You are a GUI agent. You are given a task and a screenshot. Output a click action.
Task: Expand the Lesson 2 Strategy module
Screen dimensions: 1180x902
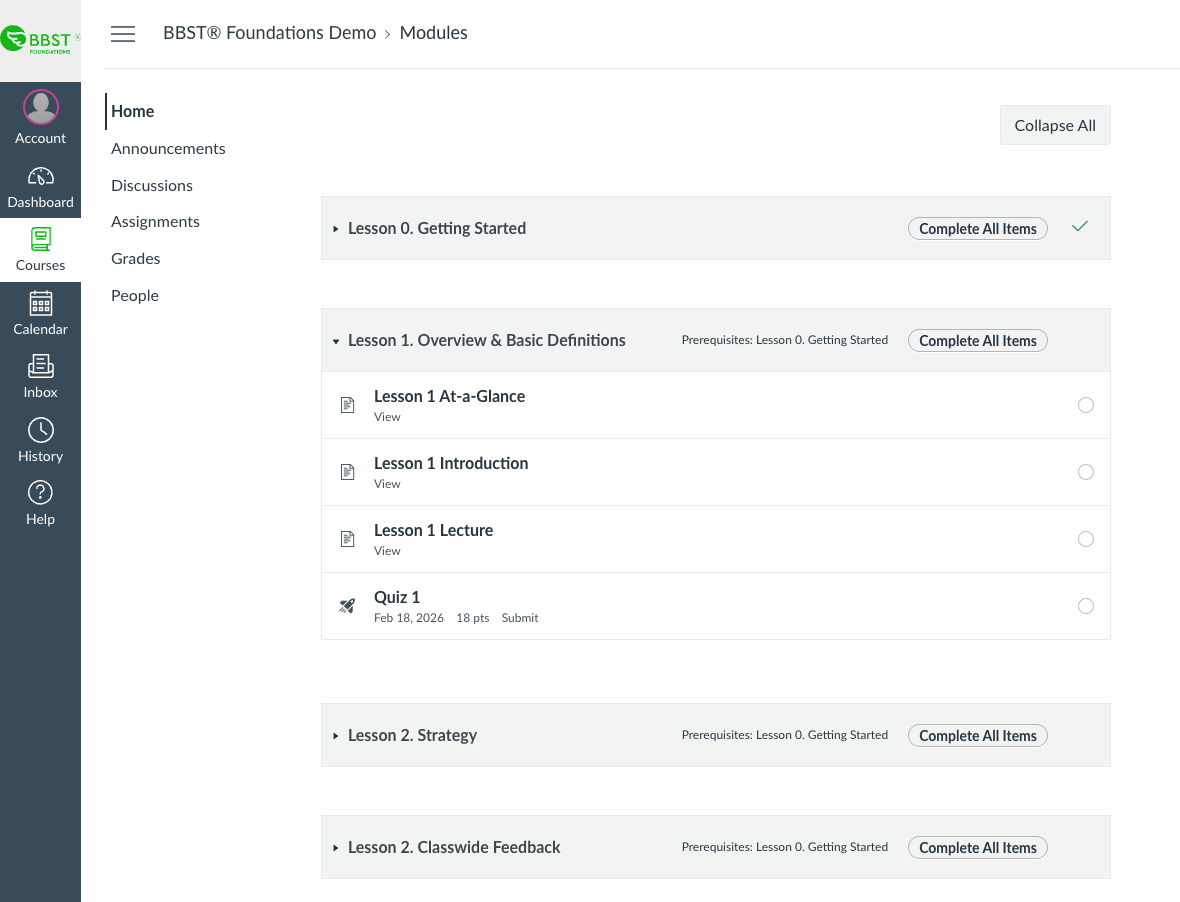(x=337, y=734)
